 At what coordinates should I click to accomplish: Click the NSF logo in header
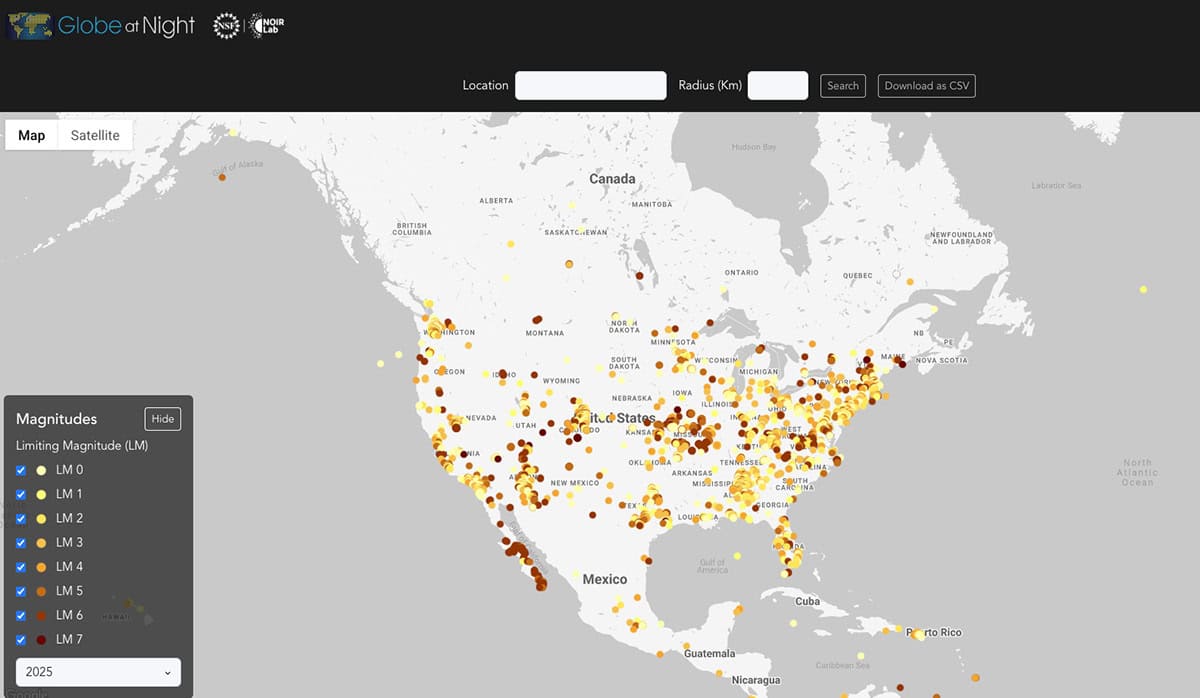(226, 26)
